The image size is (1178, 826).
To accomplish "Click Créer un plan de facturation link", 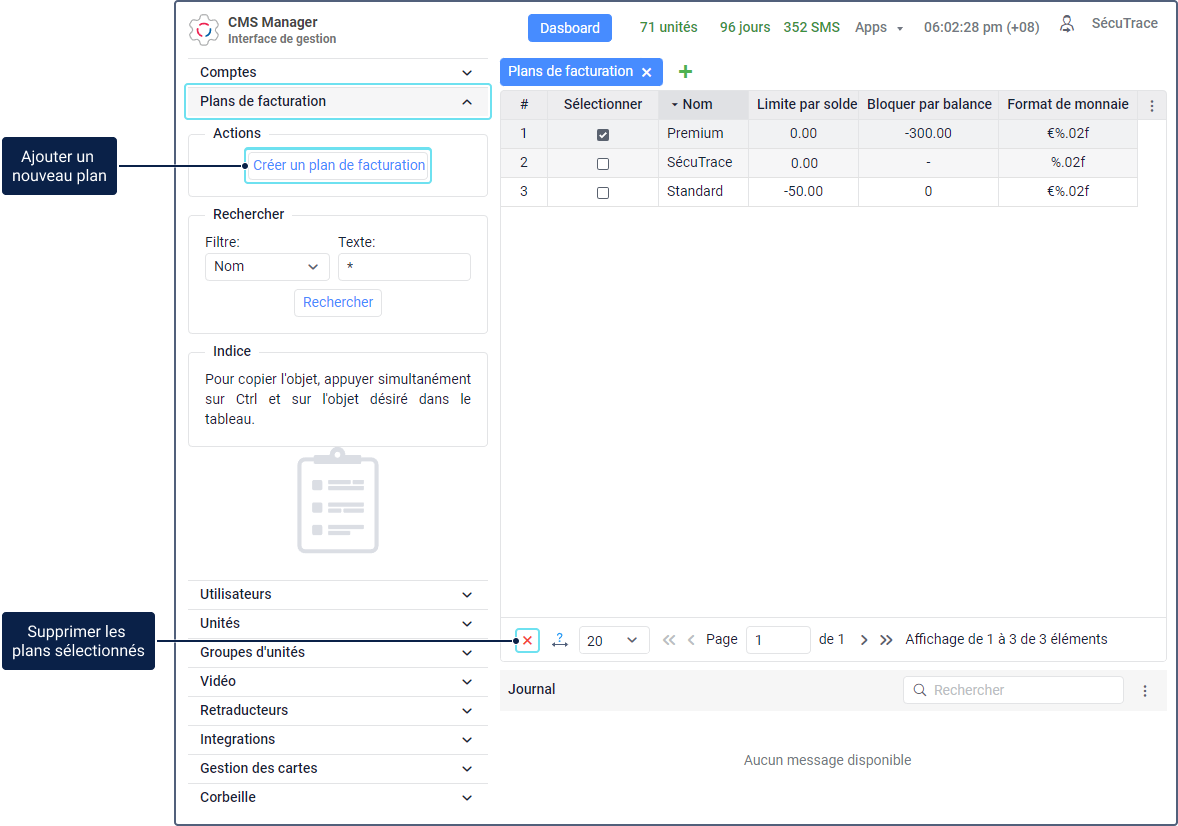I will tap(338, 166).
